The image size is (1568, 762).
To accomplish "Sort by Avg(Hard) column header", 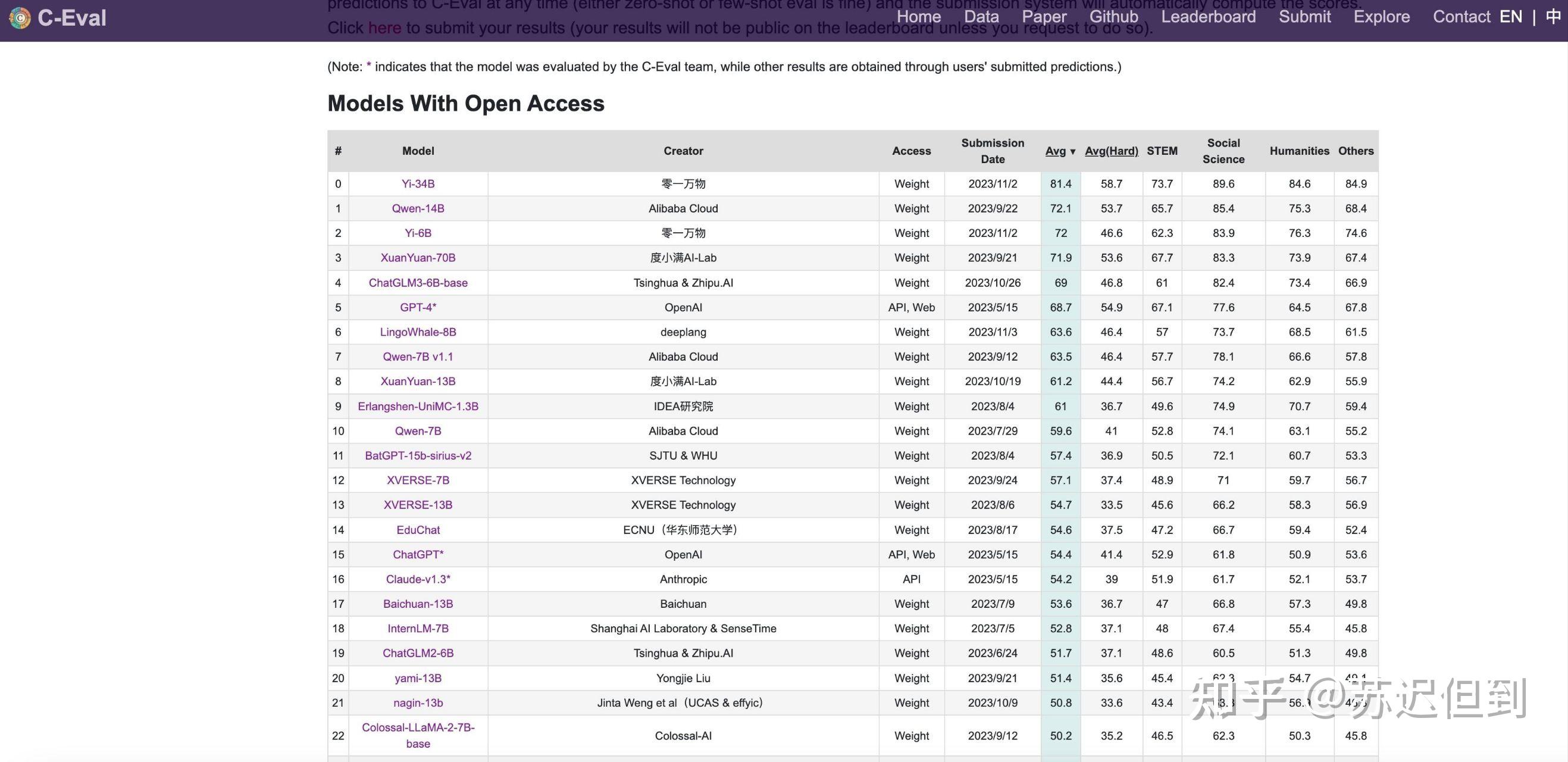I will click(1111, 151).
